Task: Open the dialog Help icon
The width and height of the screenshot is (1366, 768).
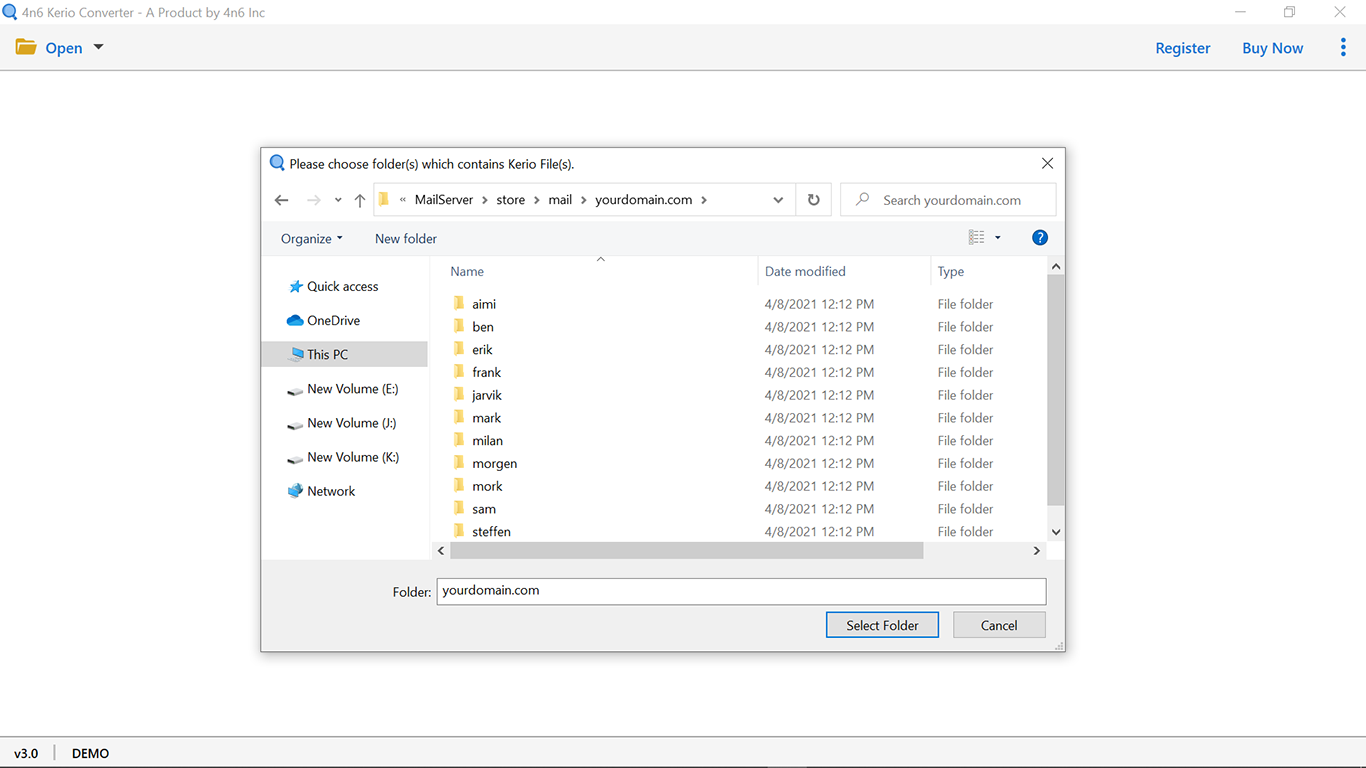Action: click(1040, 237)
